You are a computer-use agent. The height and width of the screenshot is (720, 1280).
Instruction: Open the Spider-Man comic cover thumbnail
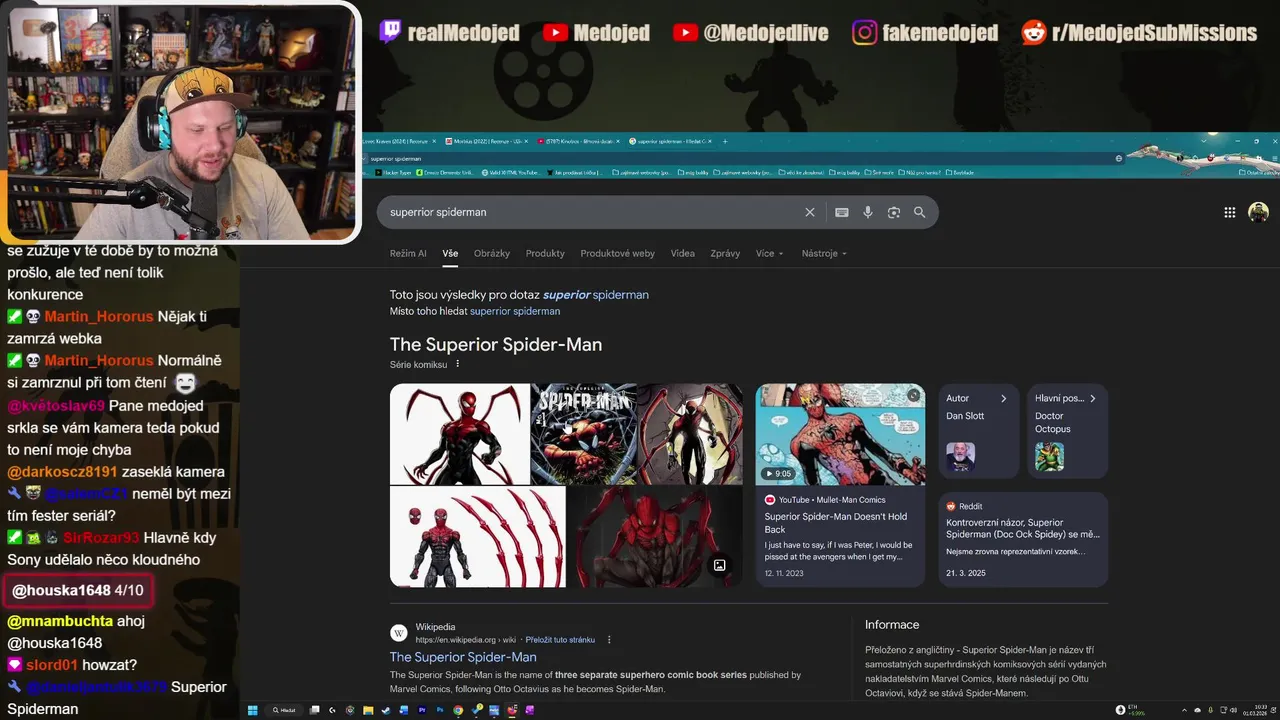point(584,434)
